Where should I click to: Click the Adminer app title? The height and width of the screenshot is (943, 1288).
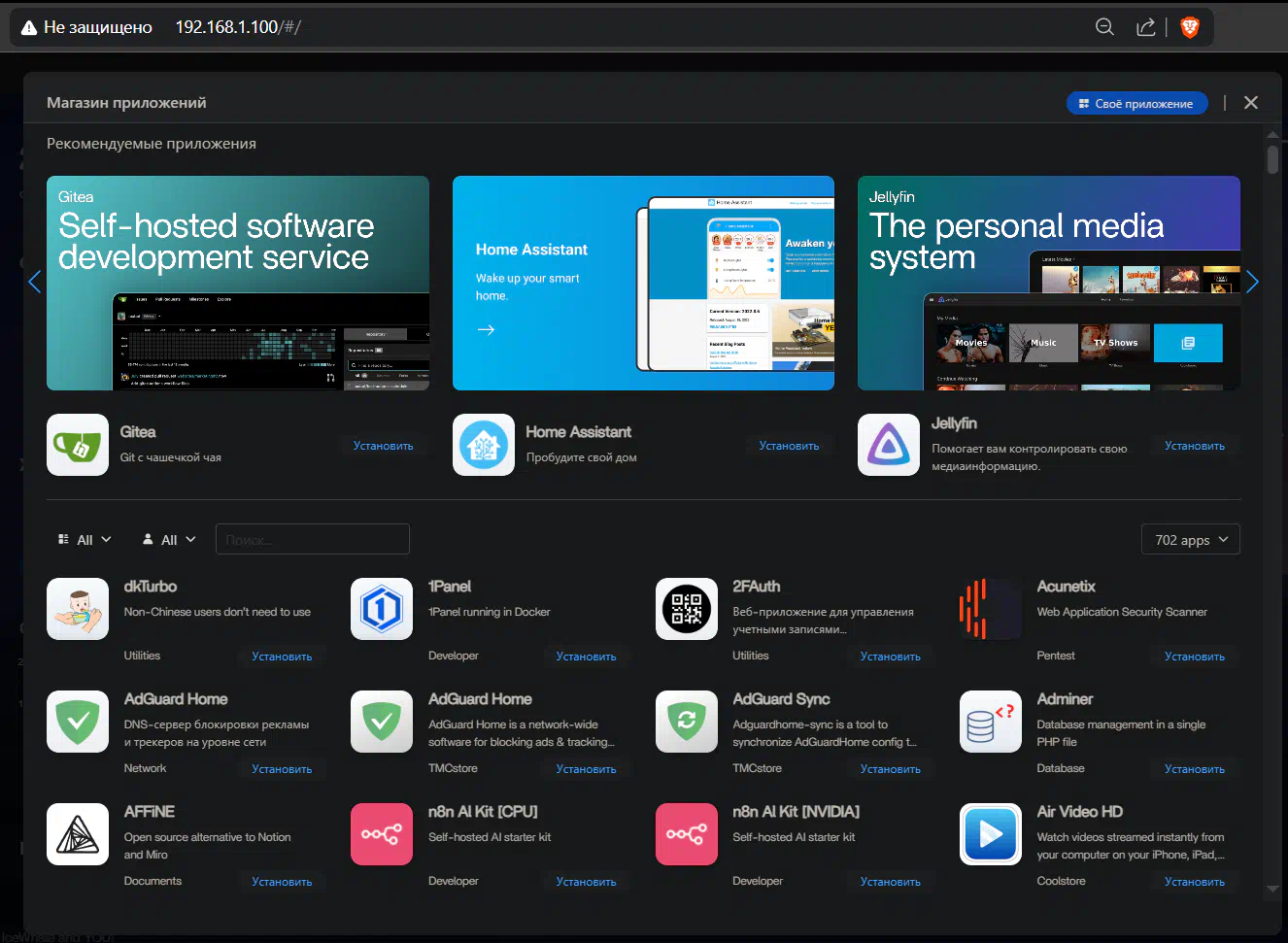click(x=1065, y=699)
